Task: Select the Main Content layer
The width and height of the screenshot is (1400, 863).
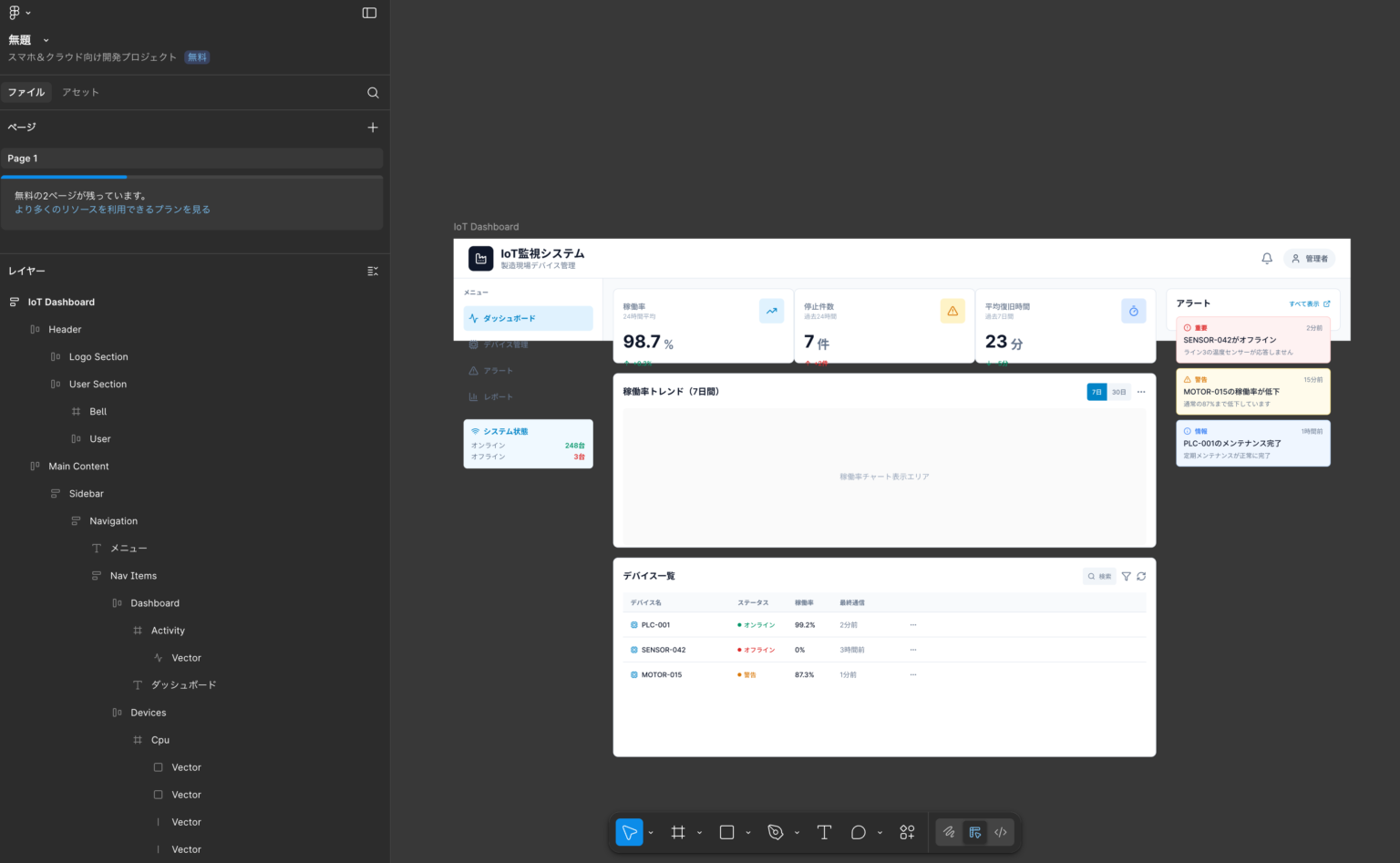Action: click(x=78, y=467)
